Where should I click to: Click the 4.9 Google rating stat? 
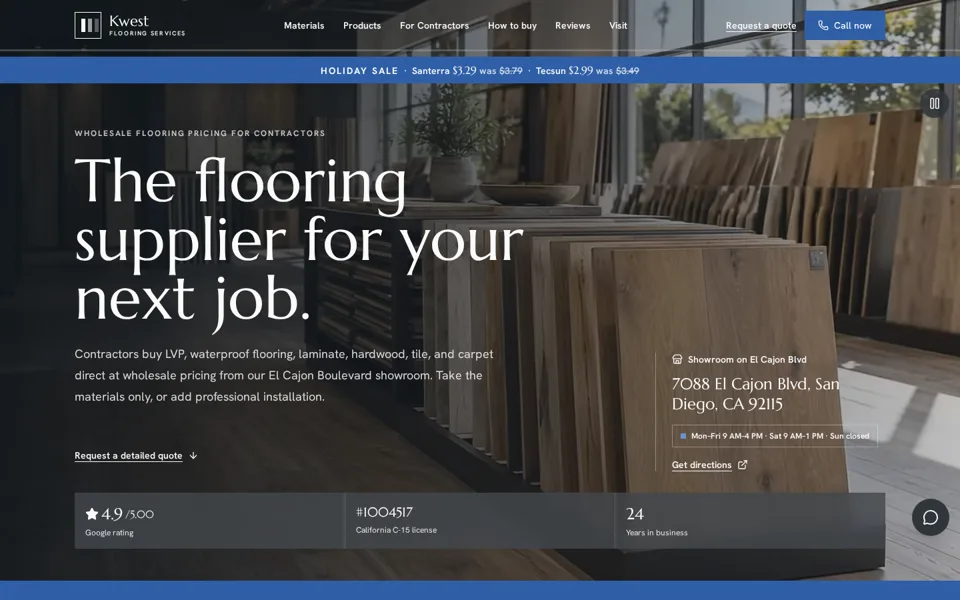pos(209,520)
